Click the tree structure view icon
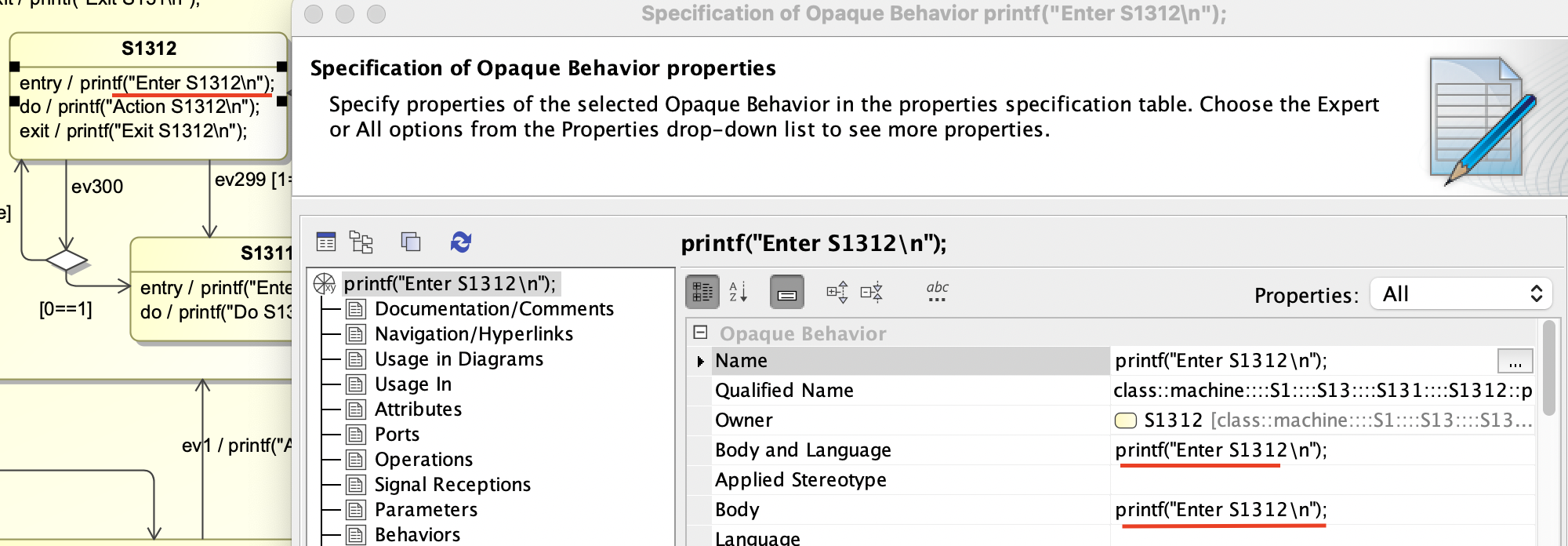The height and width of the screenshot is (546, 1568). [x=361, y=242]
